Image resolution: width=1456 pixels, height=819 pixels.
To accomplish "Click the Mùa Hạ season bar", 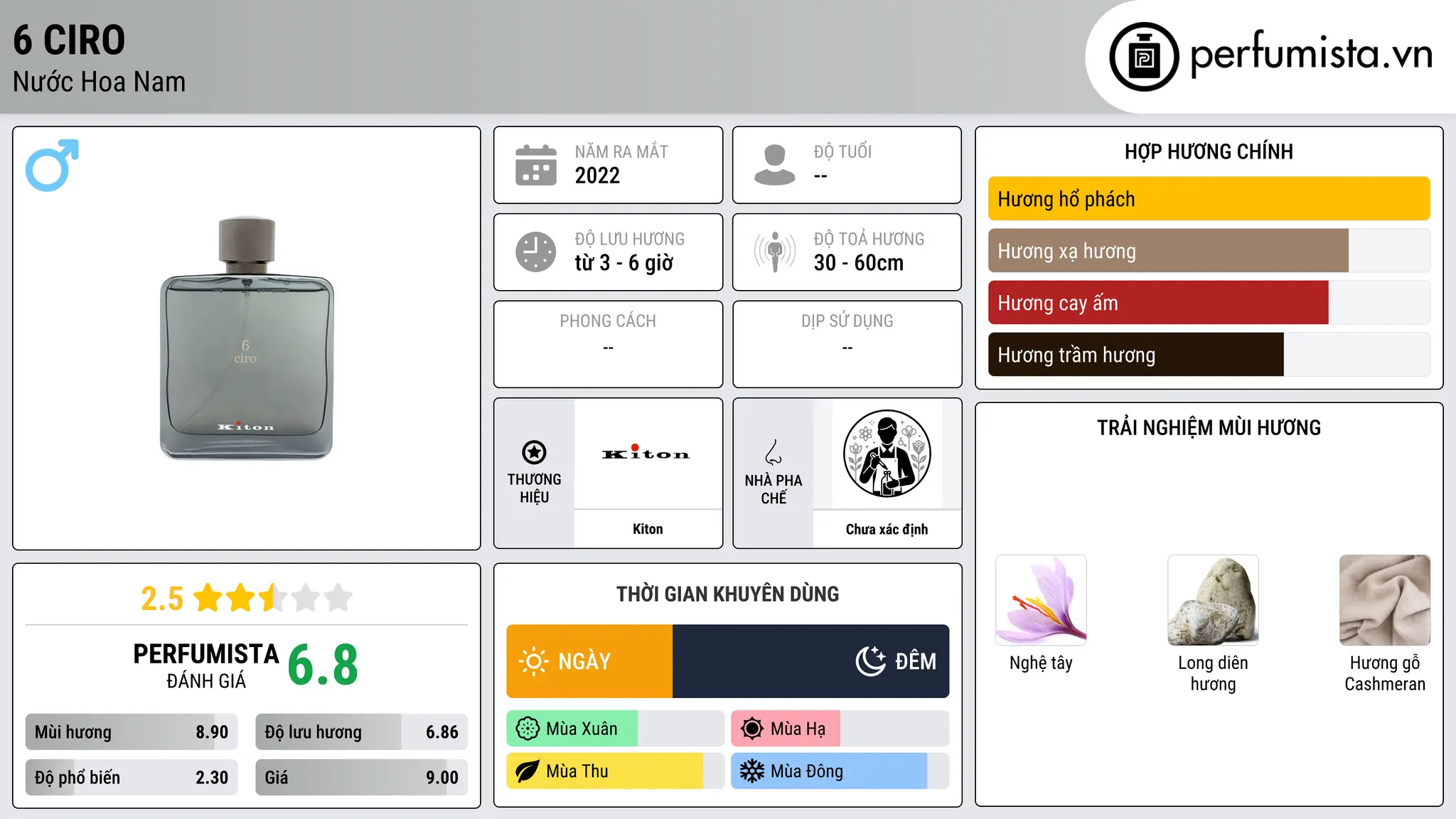I will [x=840, y=729].
